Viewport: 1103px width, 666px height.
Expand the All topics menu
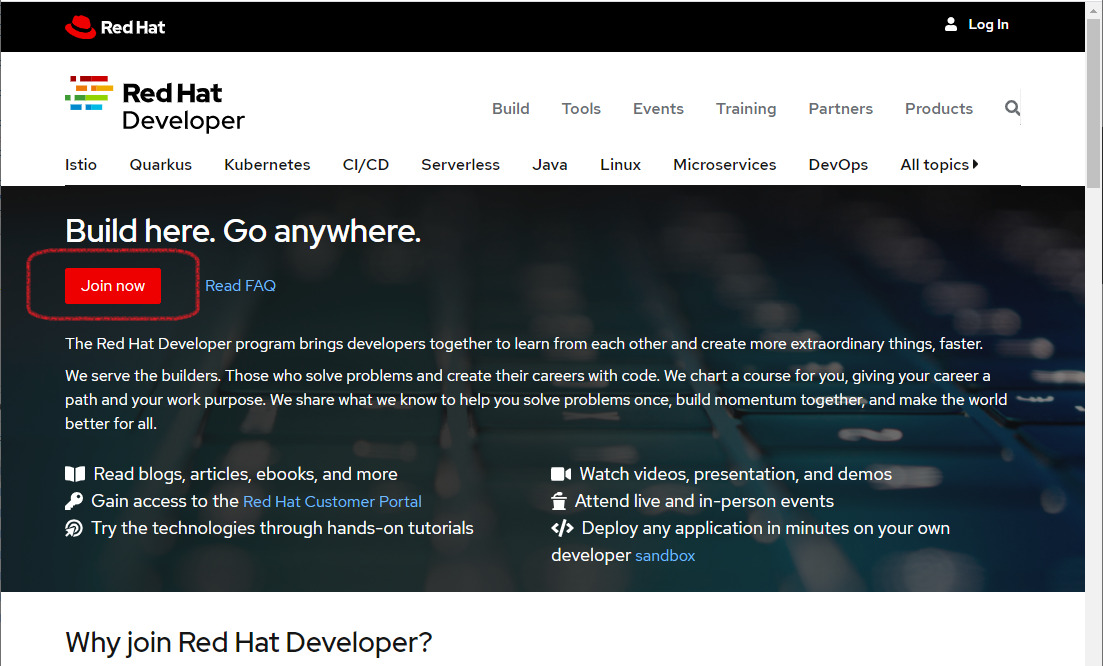(939, 165)
